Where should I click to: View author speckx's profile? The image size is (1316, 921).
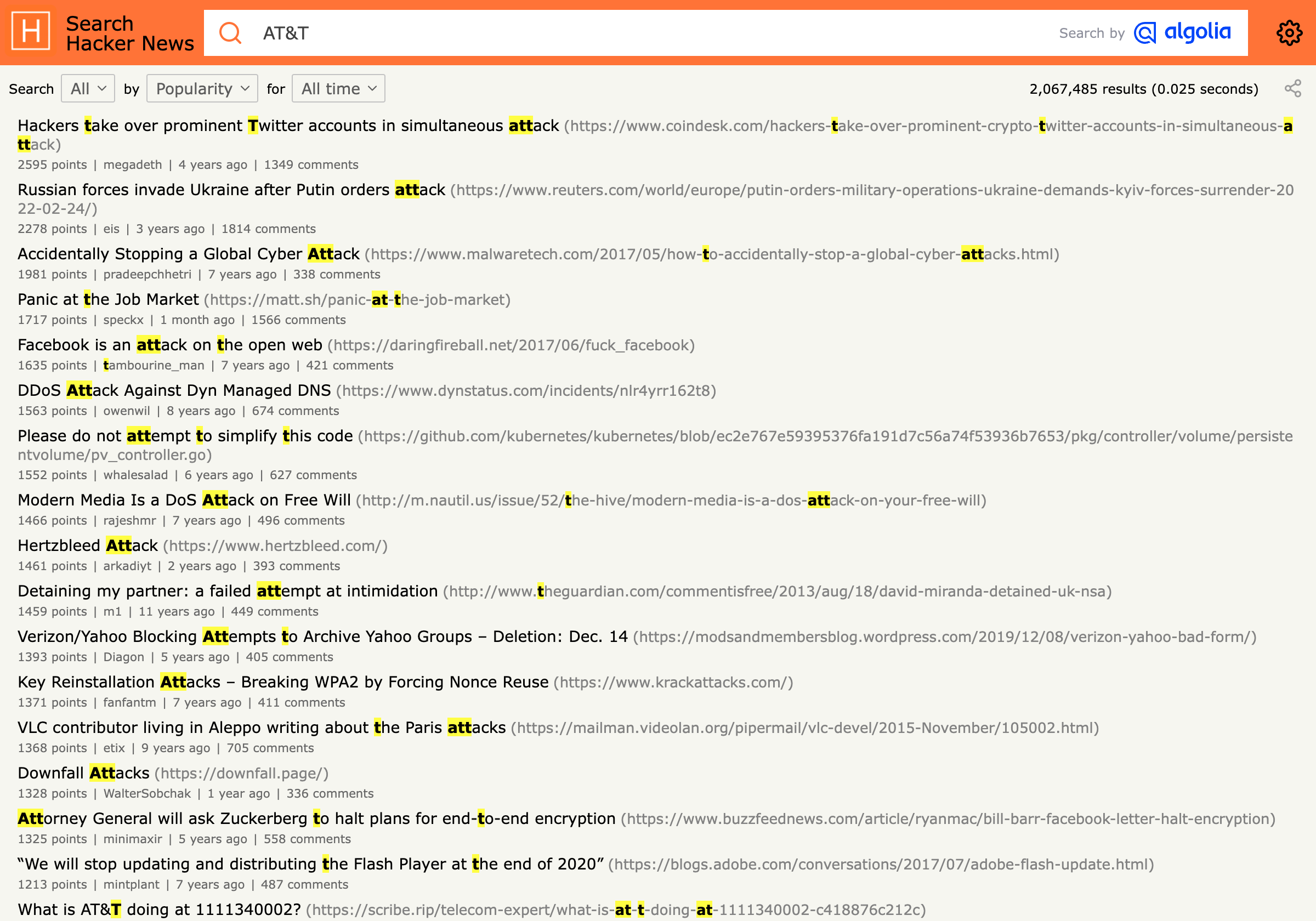click(x=123, y=320)
